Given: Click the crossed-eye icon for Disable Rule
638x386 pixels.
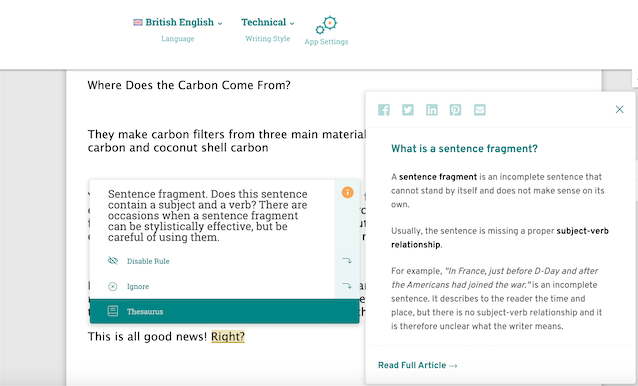Looking at the screenshot, I should (113, 261).
